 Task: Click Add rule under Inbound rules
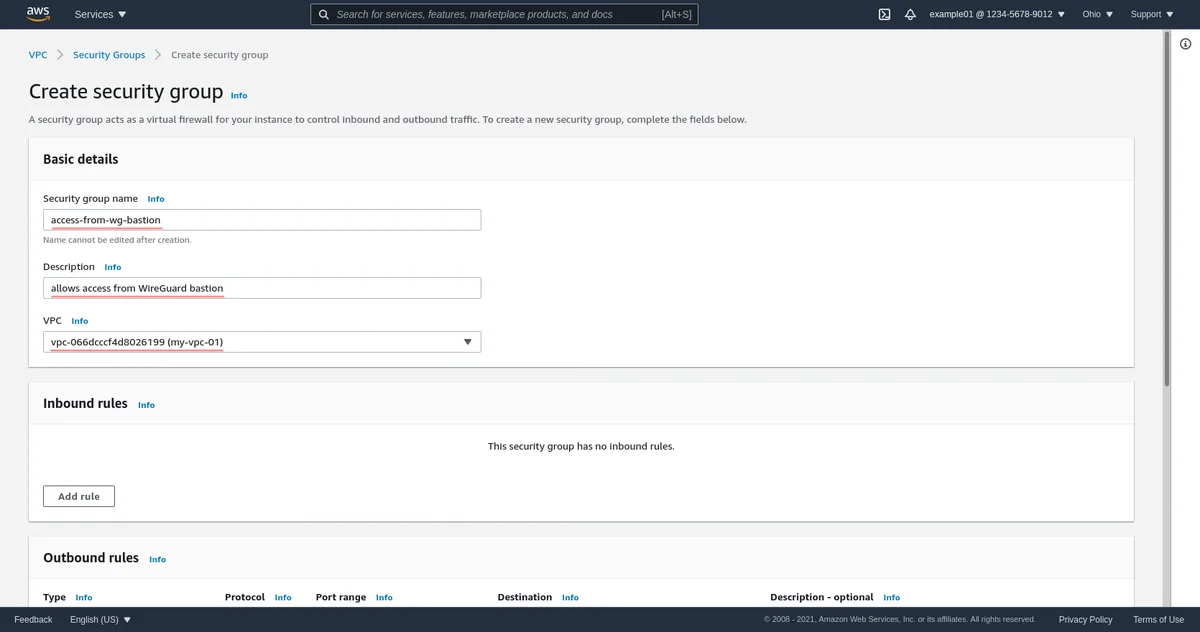[78, 495]
